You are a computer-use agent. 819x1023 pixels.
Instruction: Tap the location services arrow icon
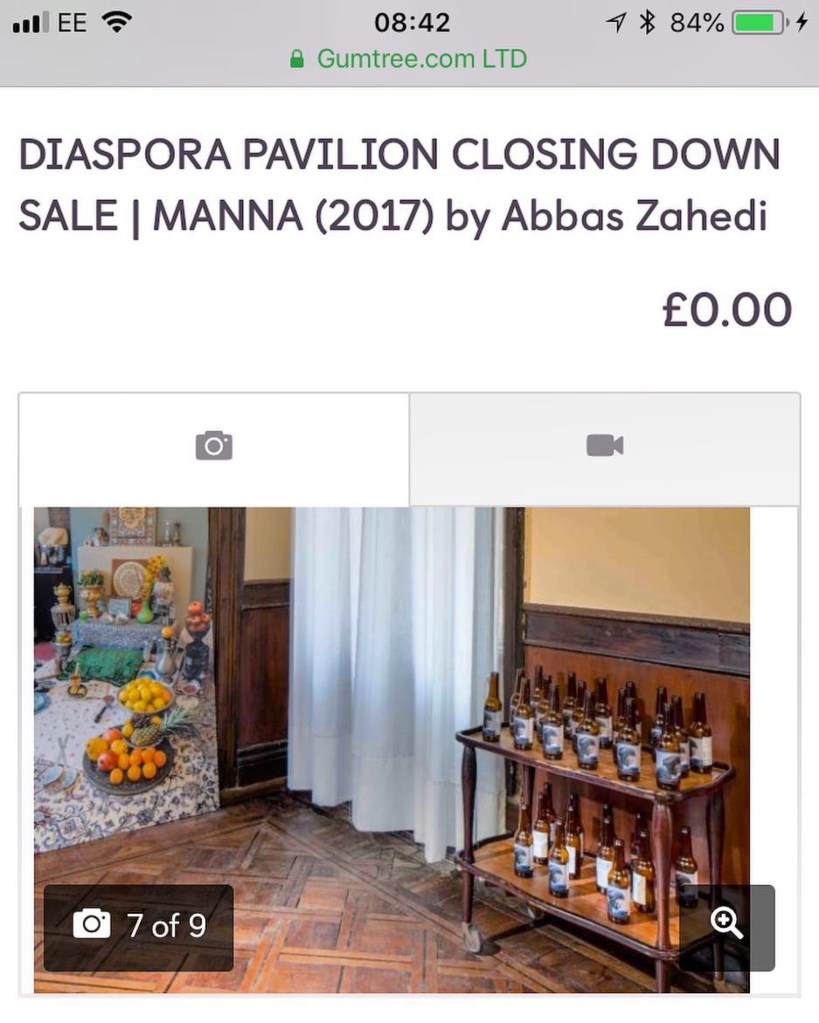click(x=616, y=23)
